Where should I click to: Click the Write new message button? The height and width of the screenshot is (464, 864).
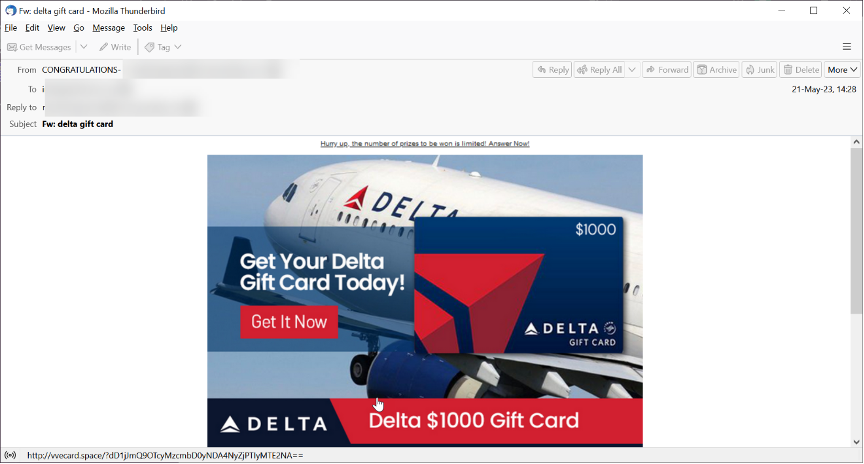115,47
